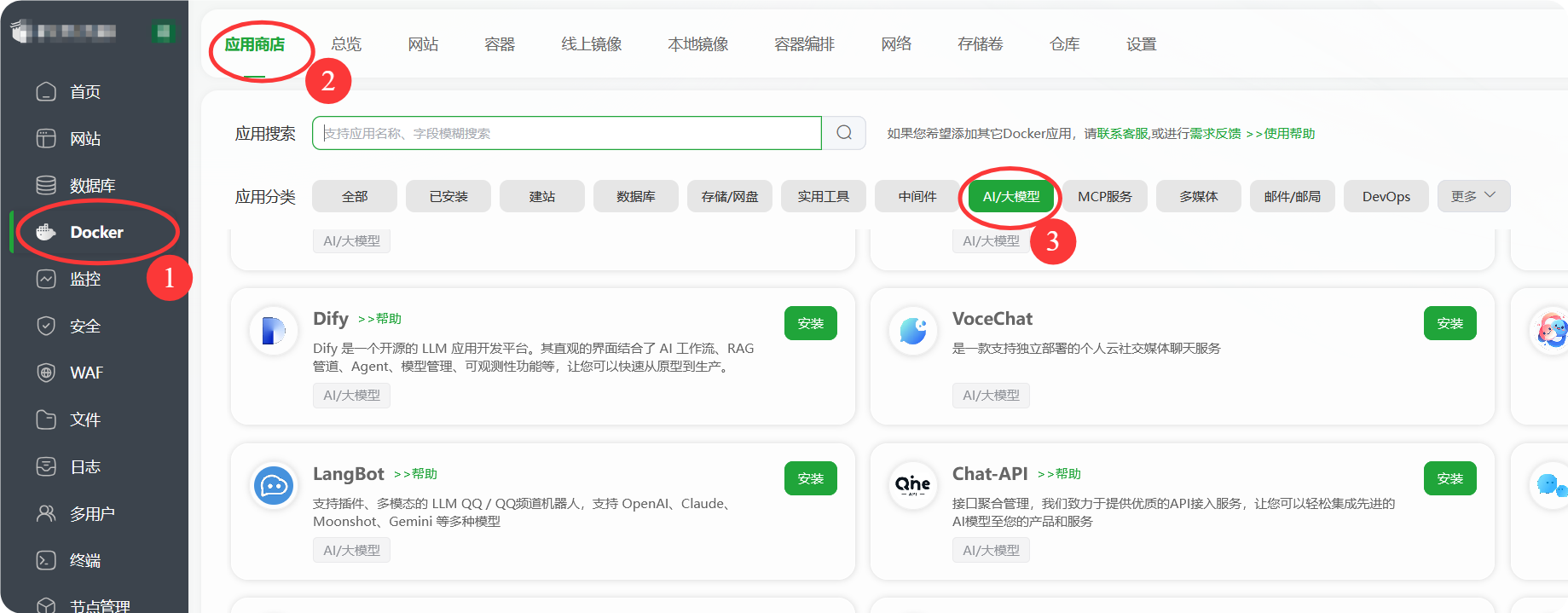This screenshot has height=613, width=1568.
Task: Click the 网站 sidebar icon
Action: pos(46,138)
